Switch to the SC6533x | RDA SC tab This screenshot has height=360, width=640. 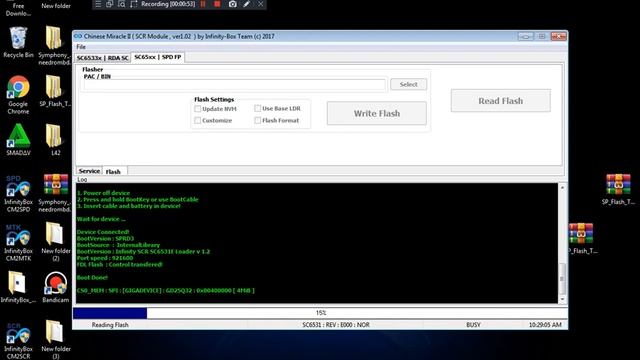[x=102, y=58]
